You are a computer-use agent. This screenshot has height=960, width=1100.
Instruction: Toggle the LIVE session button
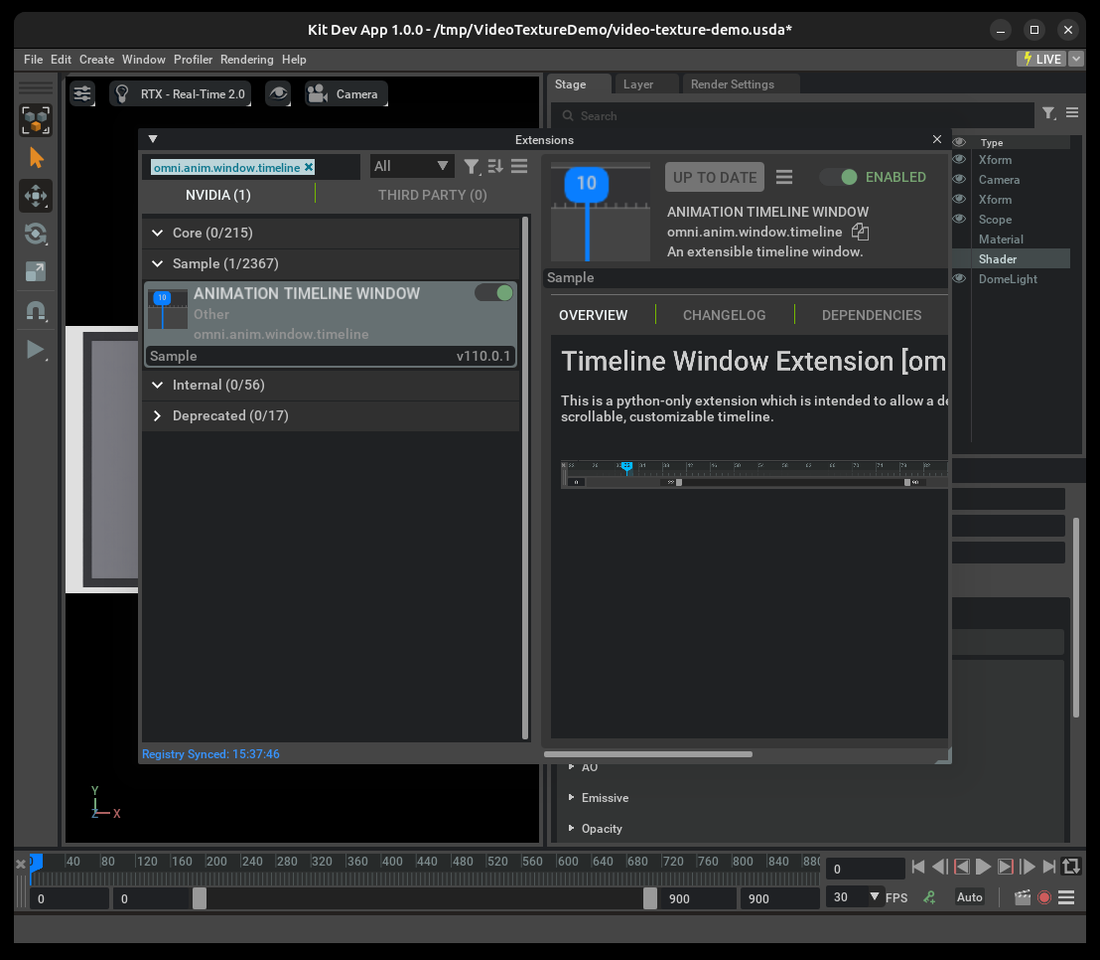[1041, 59]
